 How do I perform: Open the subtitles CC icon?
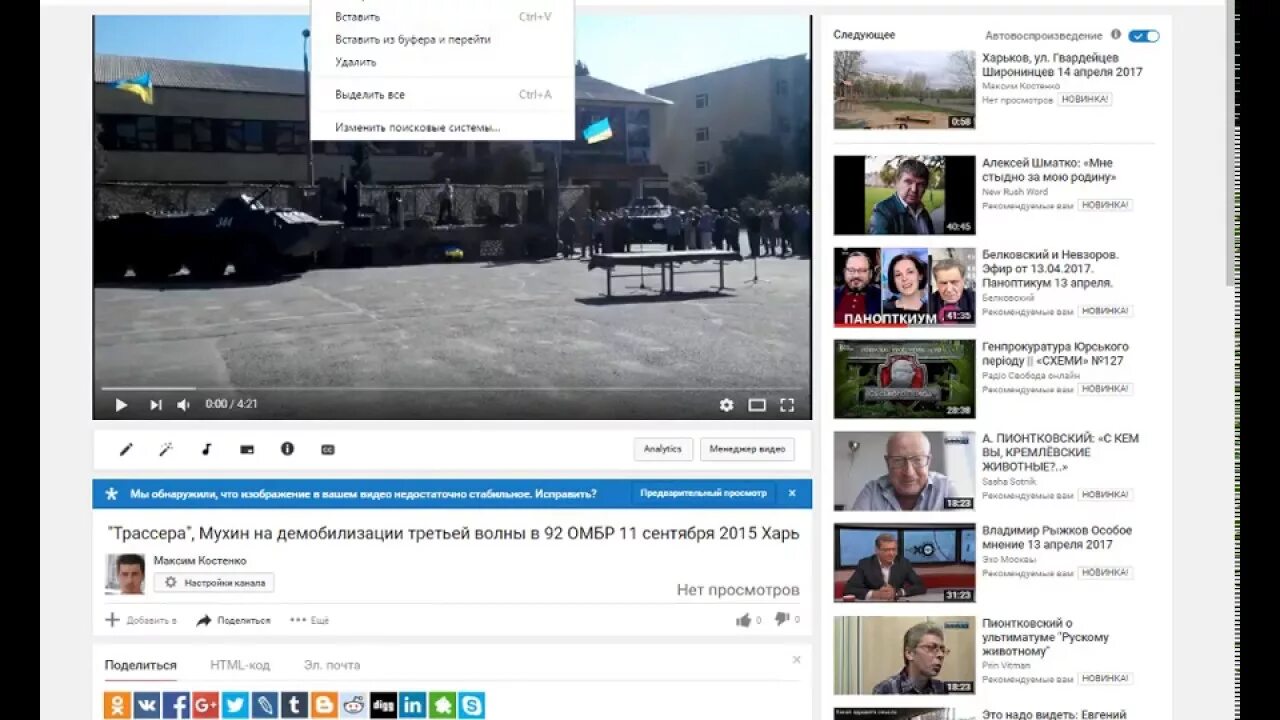327,449
